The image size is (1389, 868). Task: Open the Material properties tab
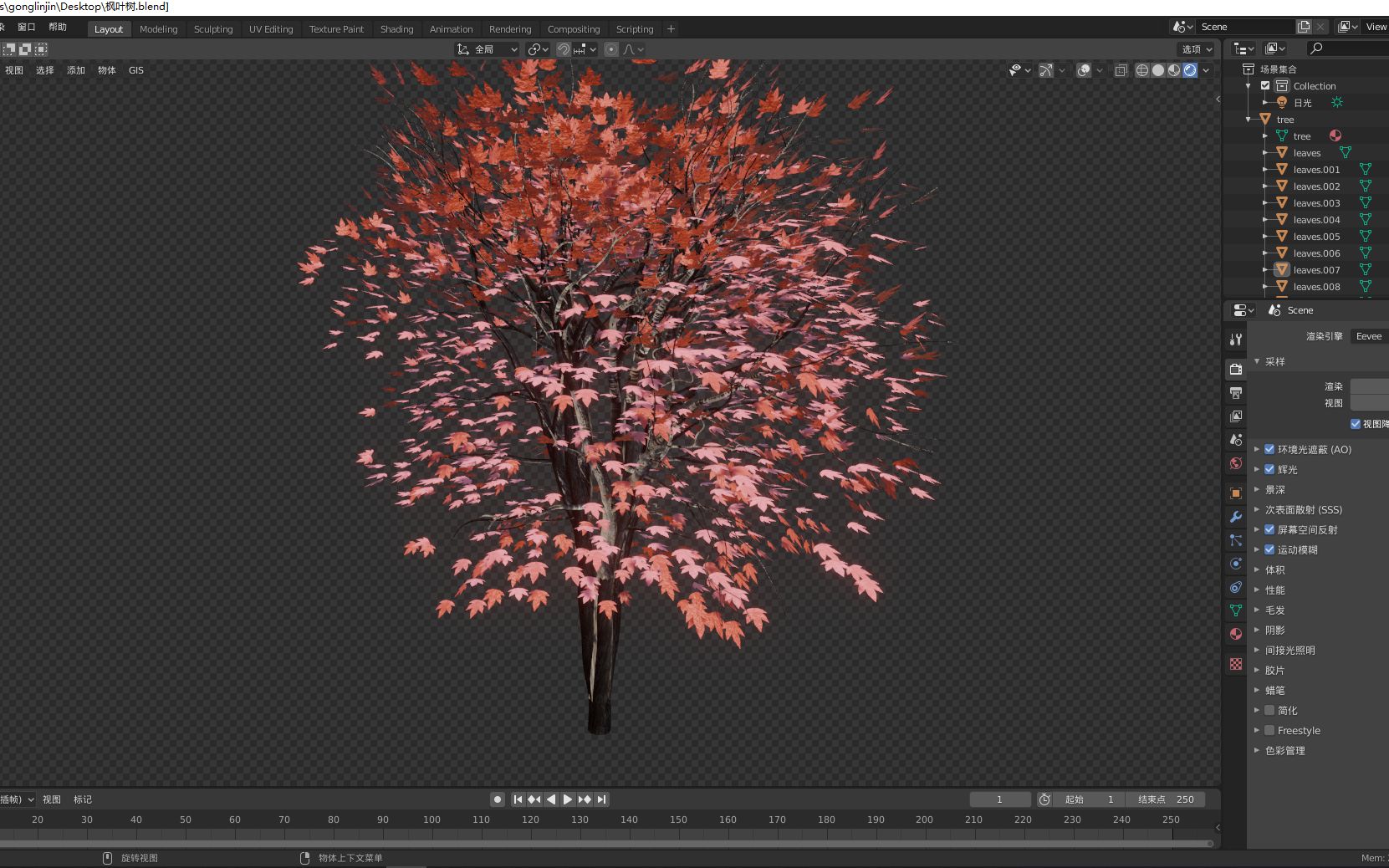click(1236, 633)
